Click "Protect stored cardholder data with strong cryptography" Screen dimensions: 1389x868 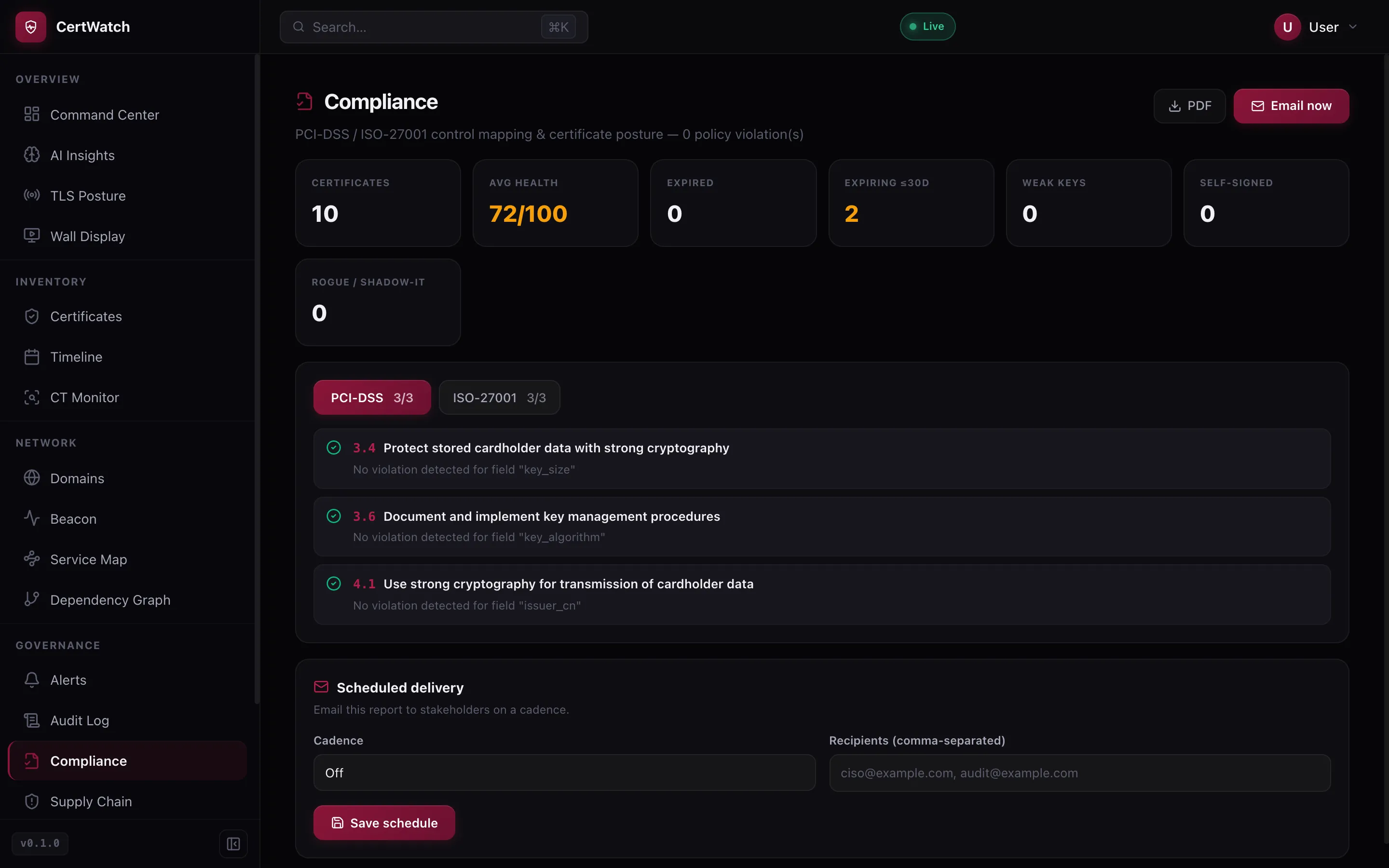click(556, 448)
